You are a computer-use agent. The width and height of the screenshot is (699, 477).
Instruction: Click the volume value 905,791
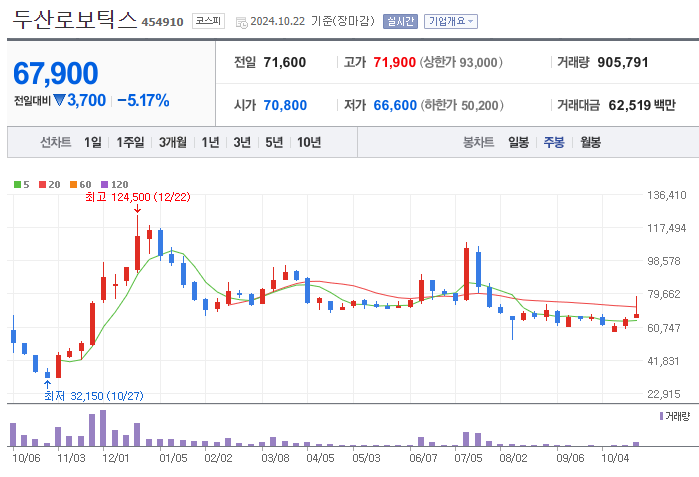tap(623, 62)
